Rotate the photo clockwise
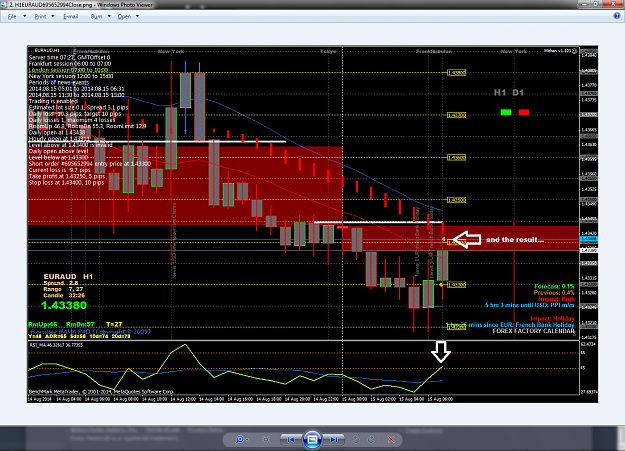 [371, 439]
